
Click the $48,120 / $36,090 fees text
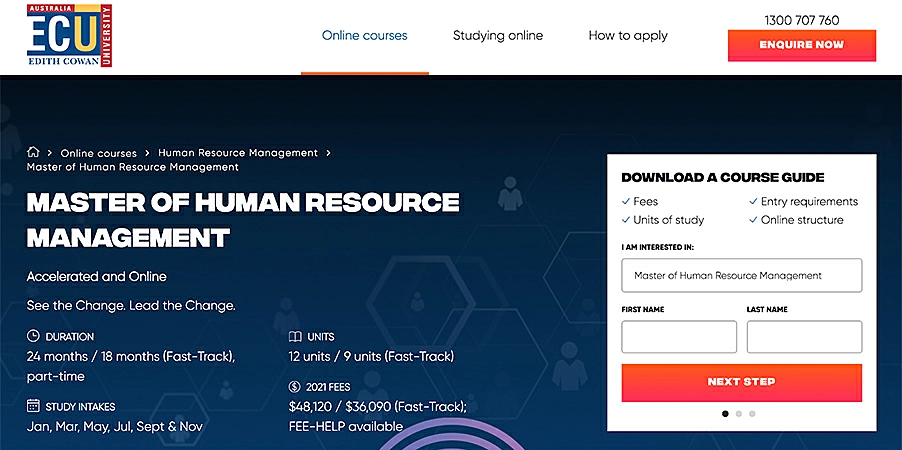coord(377,407)
